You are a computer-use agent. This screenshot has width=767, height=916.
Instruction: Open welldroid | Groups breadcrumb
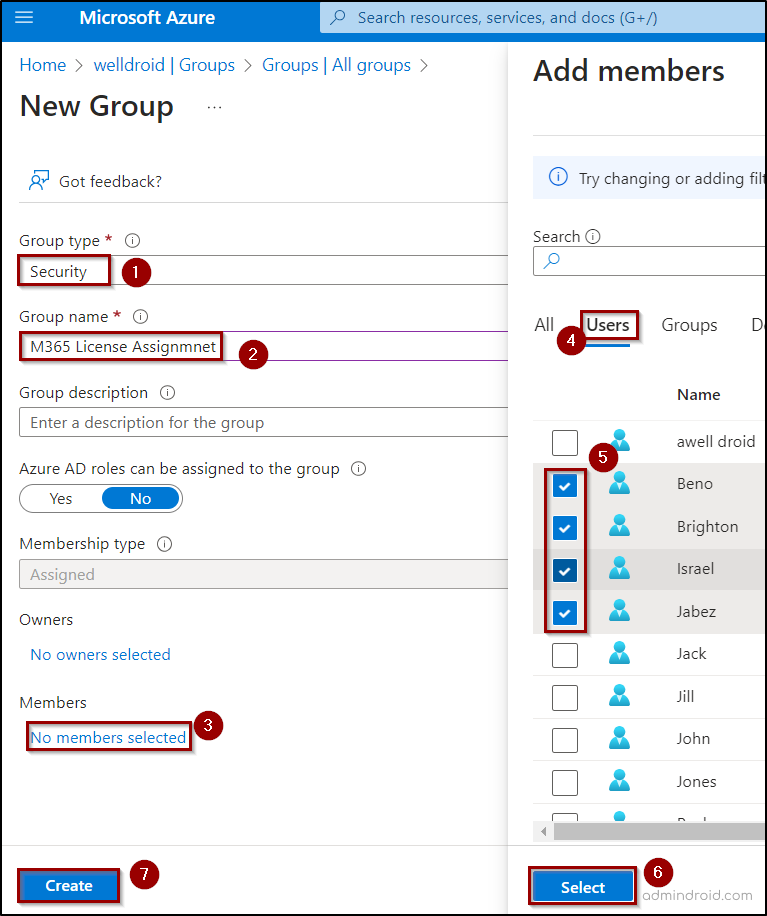(x=164, y=65)
